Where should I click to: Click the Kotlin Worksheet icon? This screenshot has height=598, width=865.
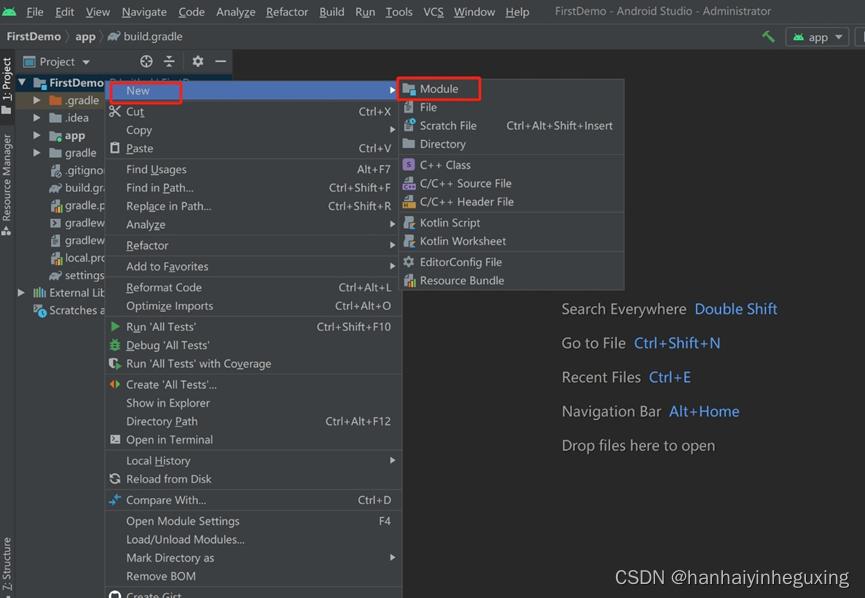pyautogui.click(x=409, y=241)
